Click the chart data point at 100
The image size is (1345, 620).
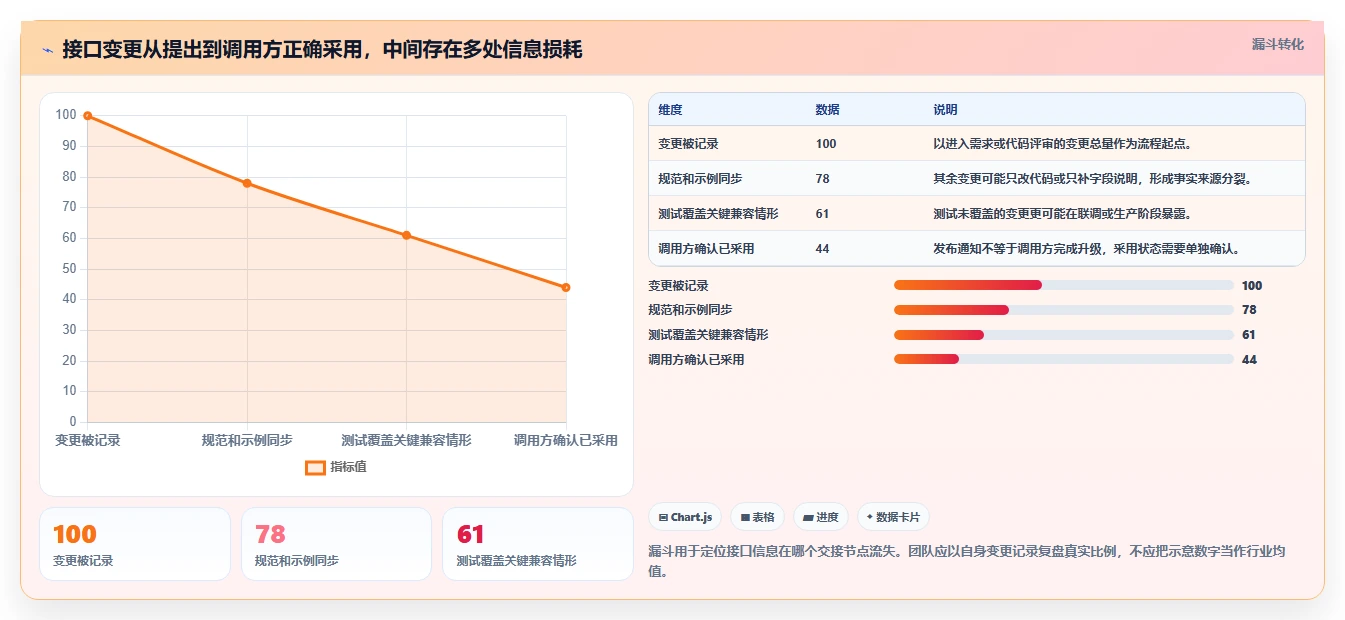[88, 116]
